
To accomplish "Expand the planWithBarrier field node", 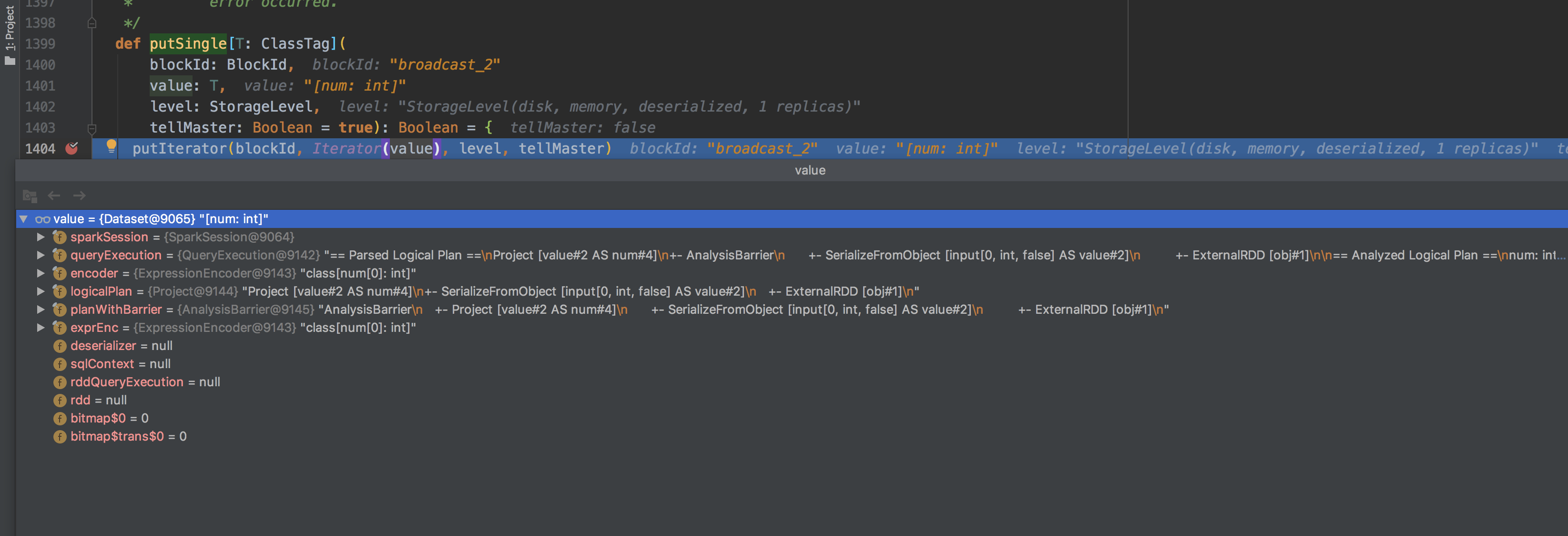I will click(41, 309).
